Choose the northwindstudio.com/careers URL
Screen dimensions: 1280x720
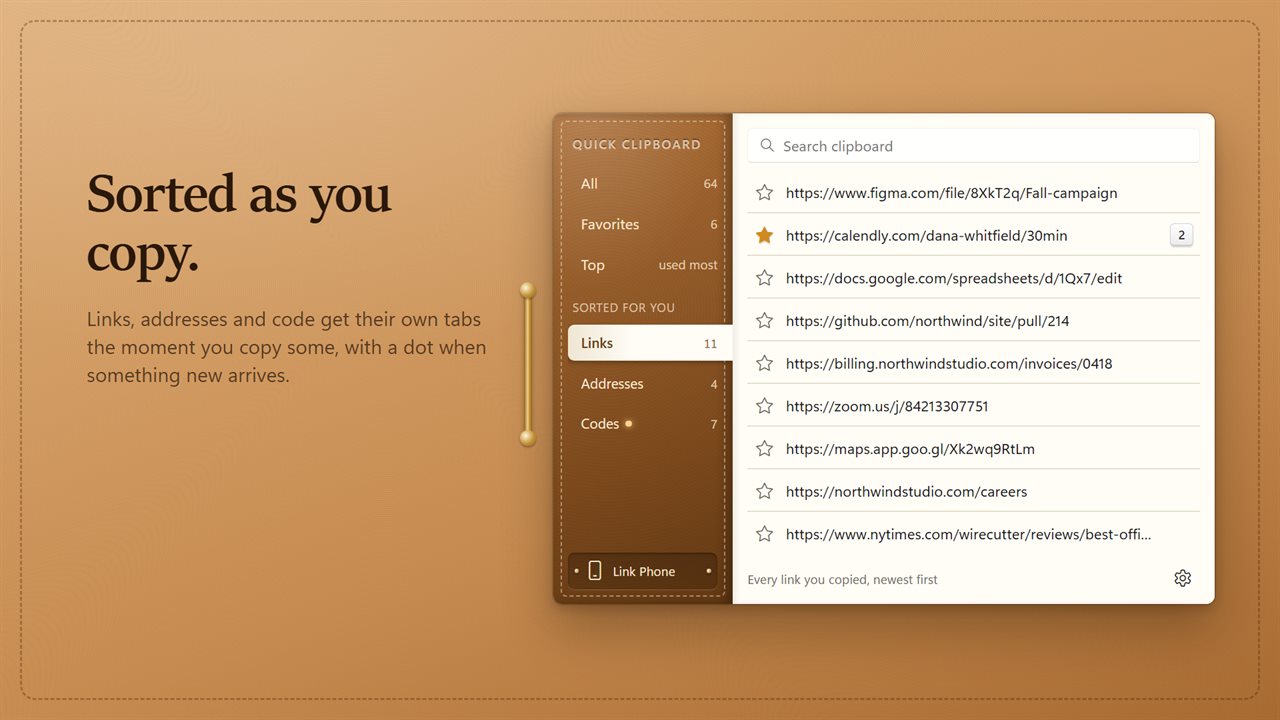(906, 492)
